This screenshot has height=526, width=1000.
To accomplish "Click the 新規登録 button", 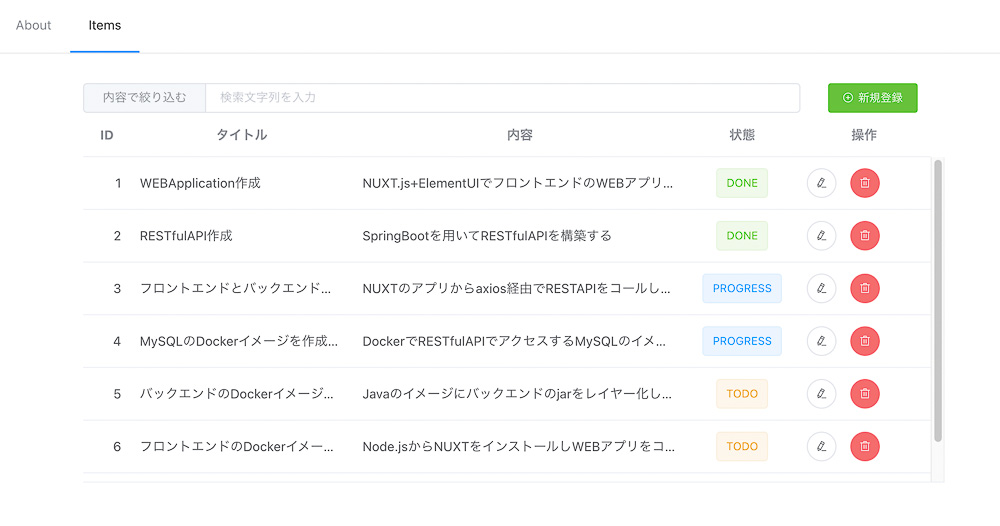I will (x=872, y=98).
